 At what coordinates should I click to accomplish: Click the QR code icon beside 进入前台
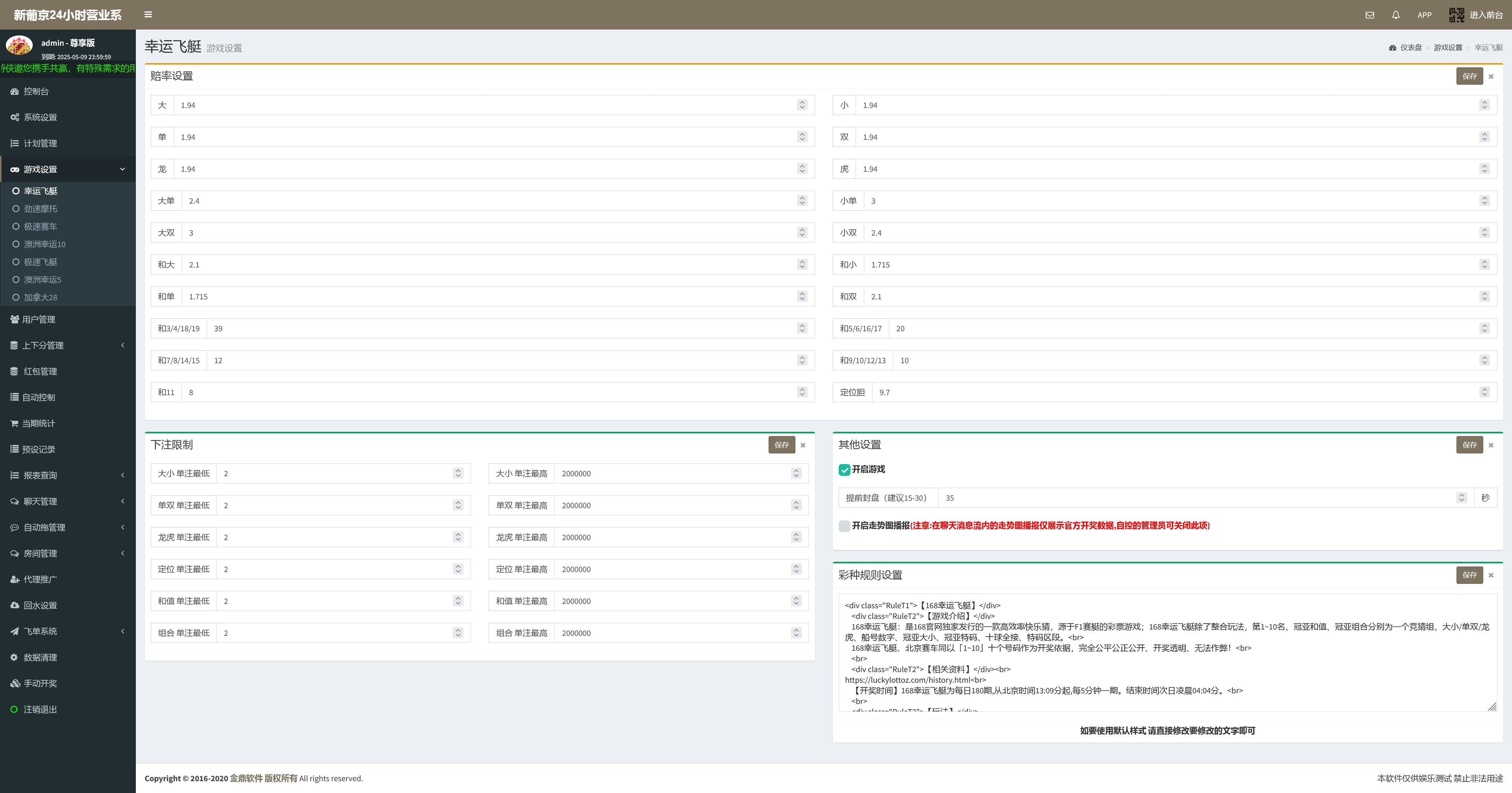click(x=1456, y=15)
